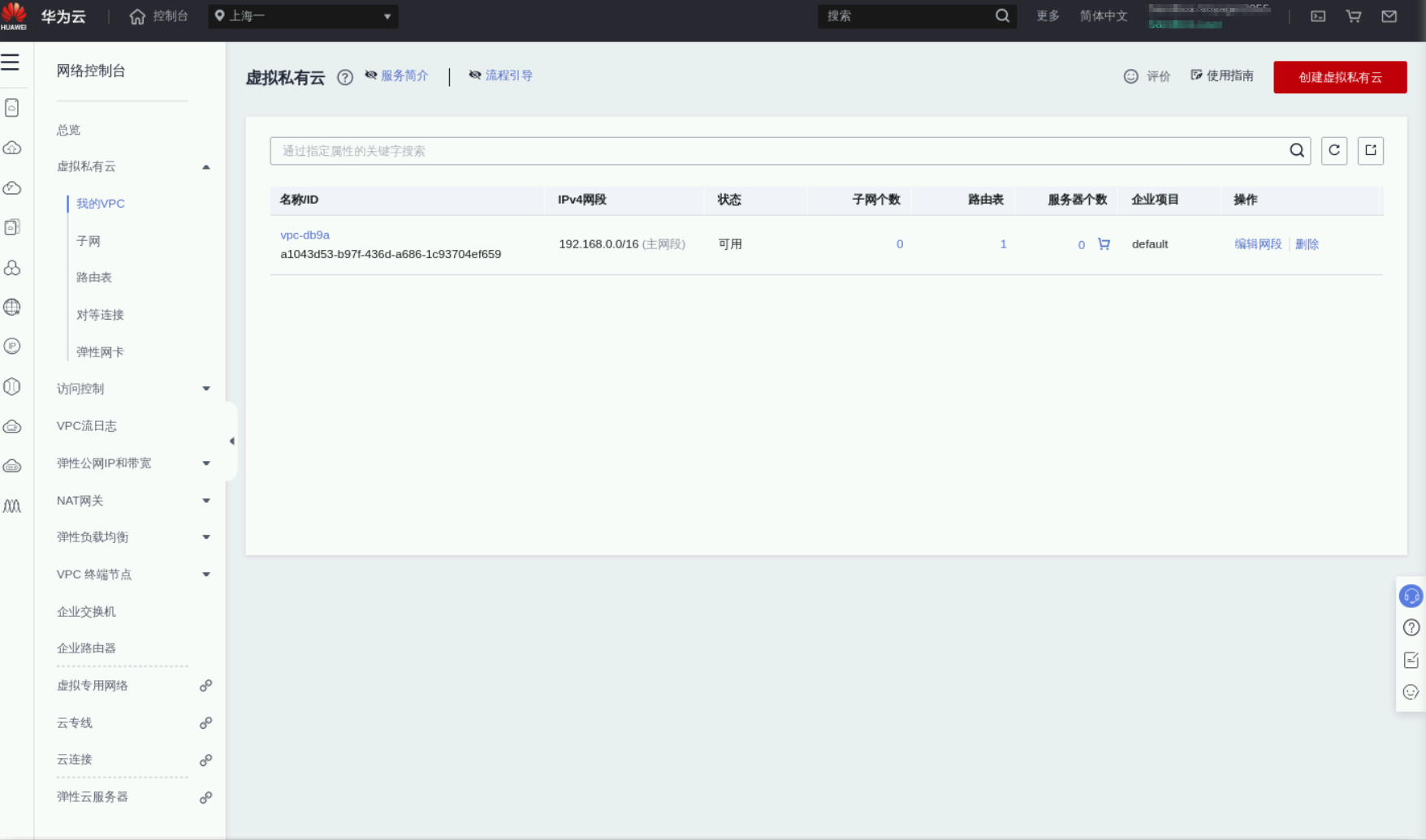Open the cloud shell terminal icon
1426x840 pixels.
[1318, 16]
